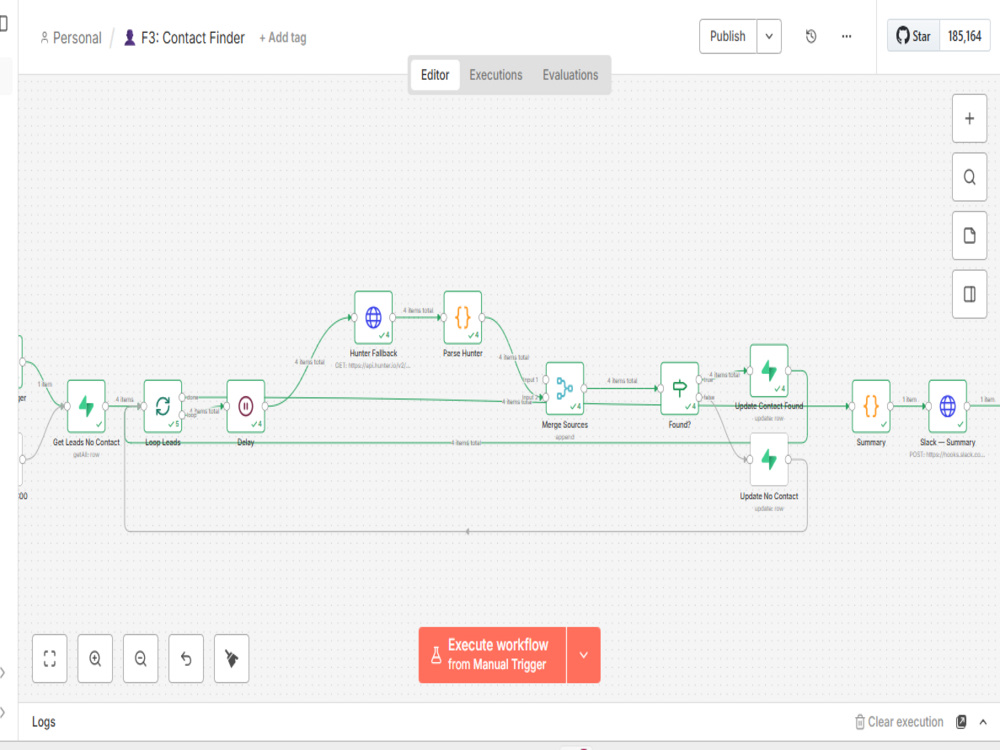Image resolution: width=1000 pixels, height=750 pixels.
Task: Expand the Publish options dropdown
Action: pos(769,36)
